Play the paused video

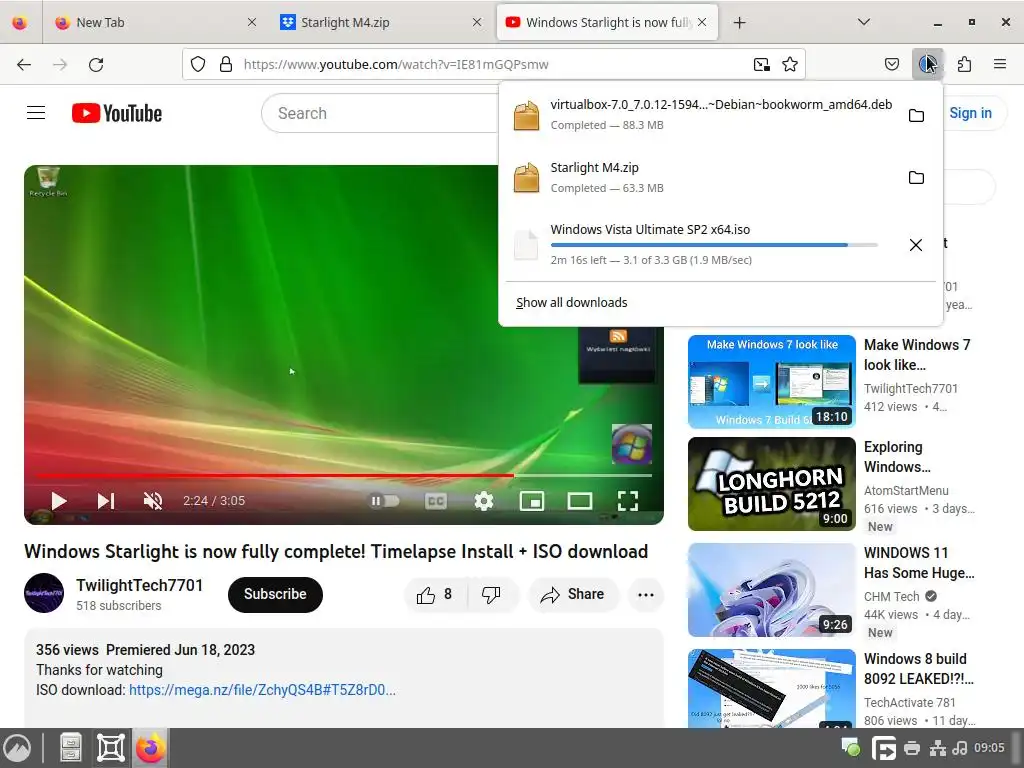pos(59,501)
